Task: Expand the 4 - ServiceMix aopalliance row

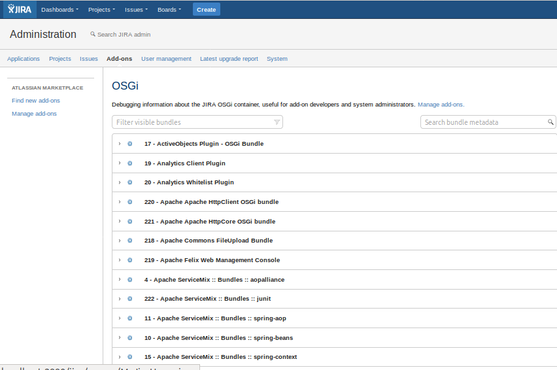Action: [x=120, y=279]
